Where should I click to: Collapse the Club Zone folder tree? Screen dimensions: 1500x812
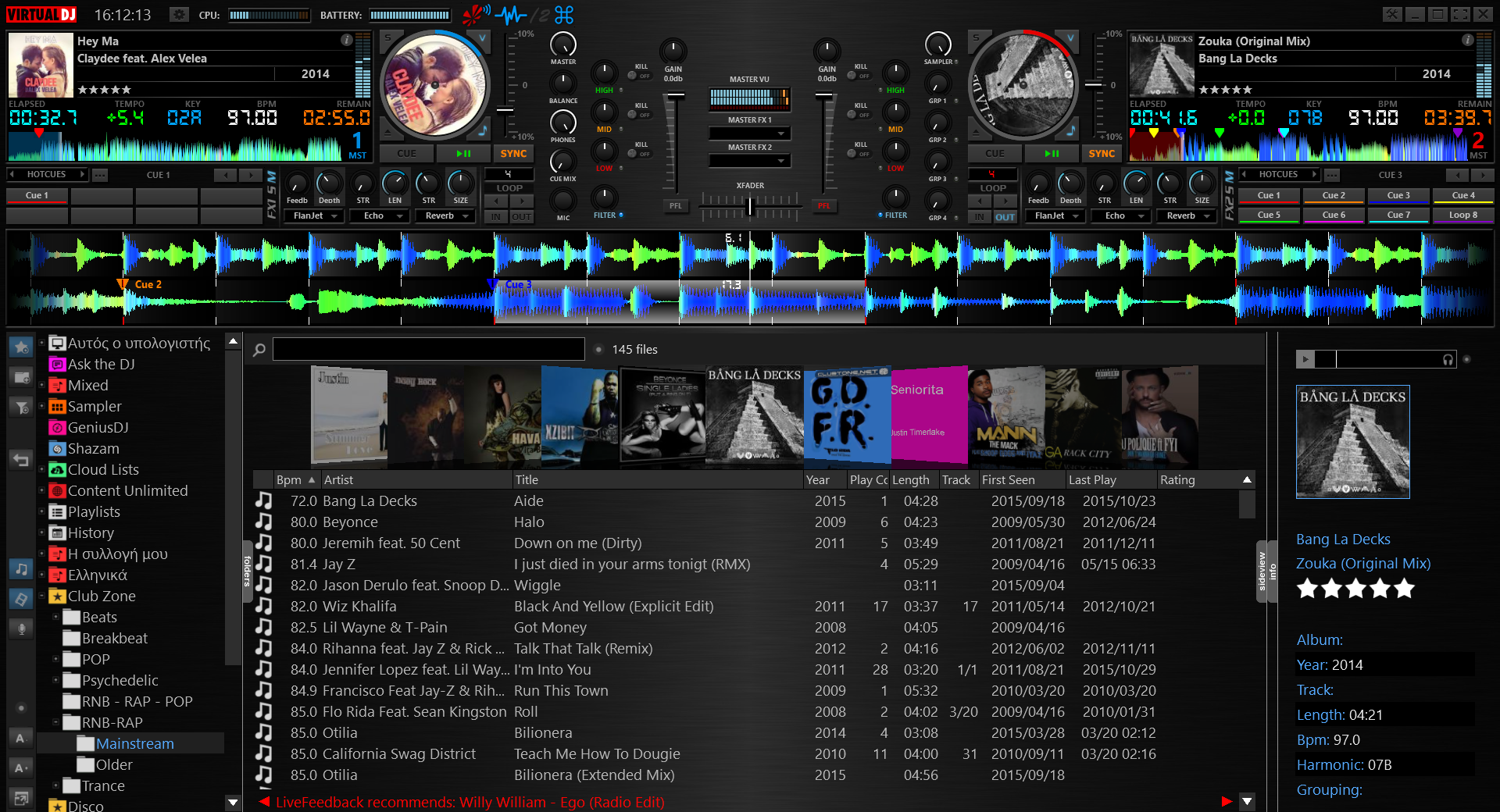(42, 597)
